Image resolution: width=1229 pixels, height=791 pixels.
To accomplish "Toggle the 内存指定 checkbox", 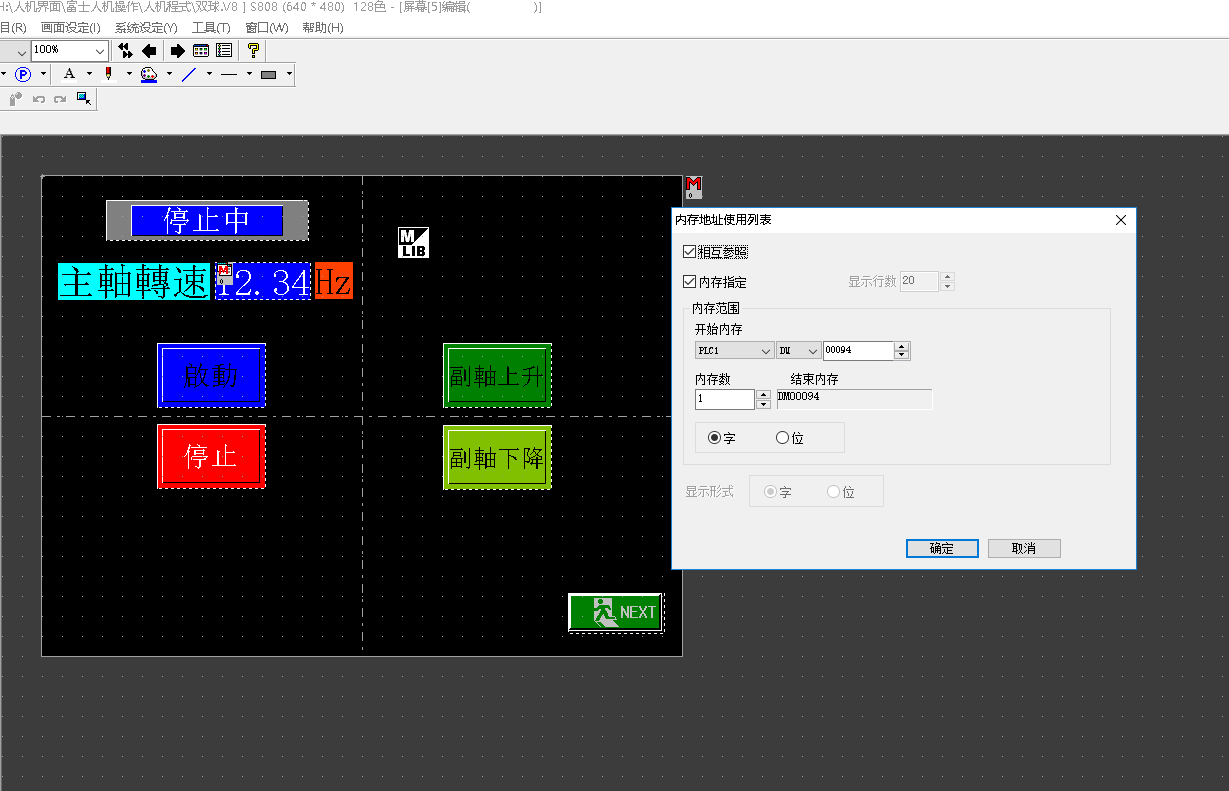I will 689,282.
